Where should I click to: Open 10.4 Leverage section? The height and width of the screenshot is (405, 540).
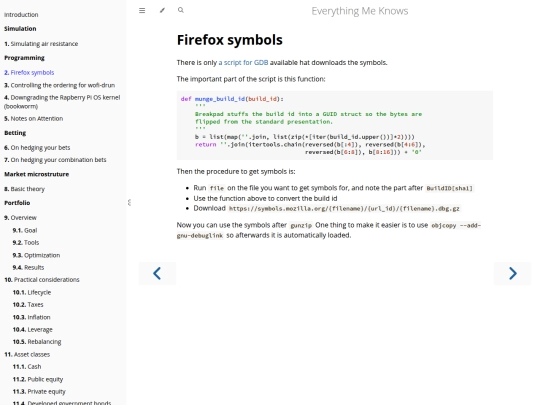[33, 330]
